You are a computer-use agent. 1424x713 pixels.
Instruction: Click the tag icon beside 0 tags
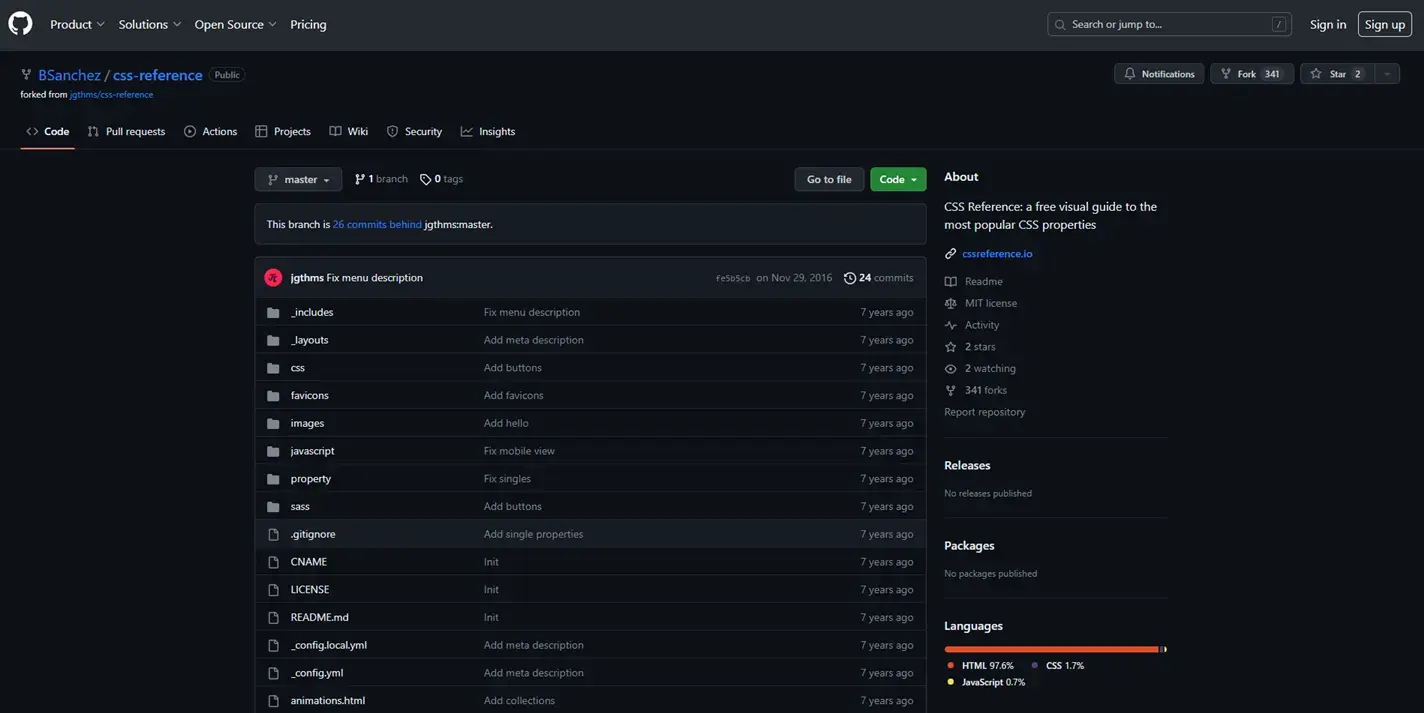click(x=426, y=179)
